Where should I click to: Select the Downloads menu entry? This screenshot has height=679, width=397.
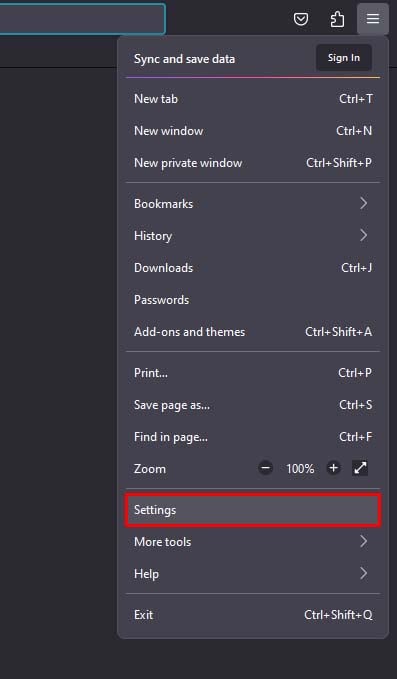coord(253,268)
